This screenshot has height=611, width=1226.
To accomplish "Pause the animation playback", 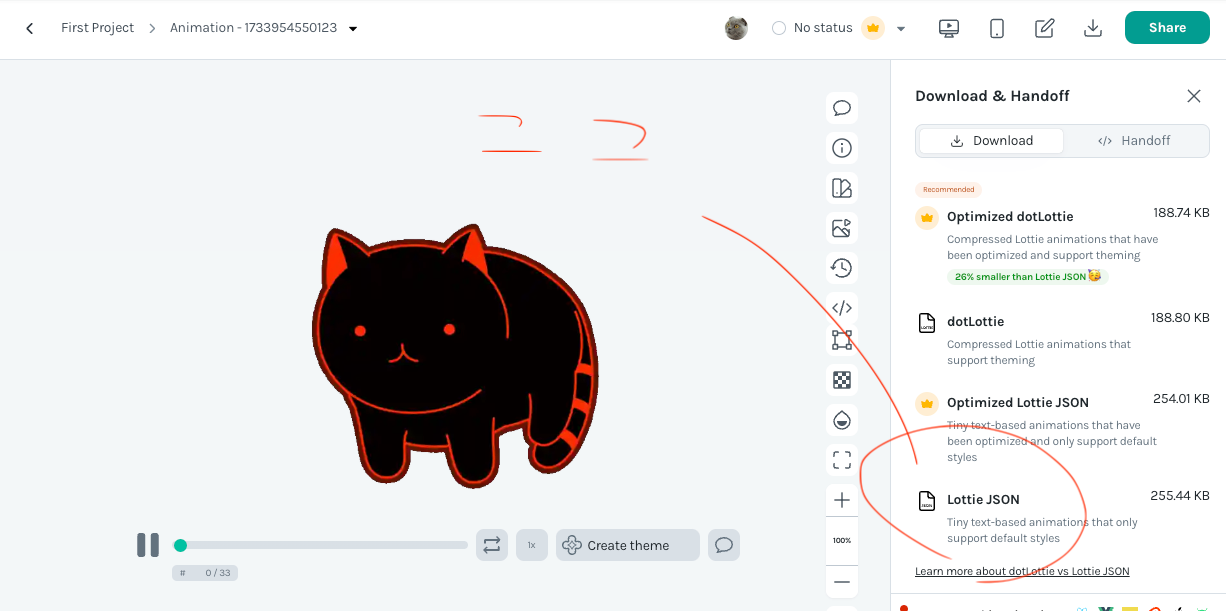I will (x=148, y=545).
